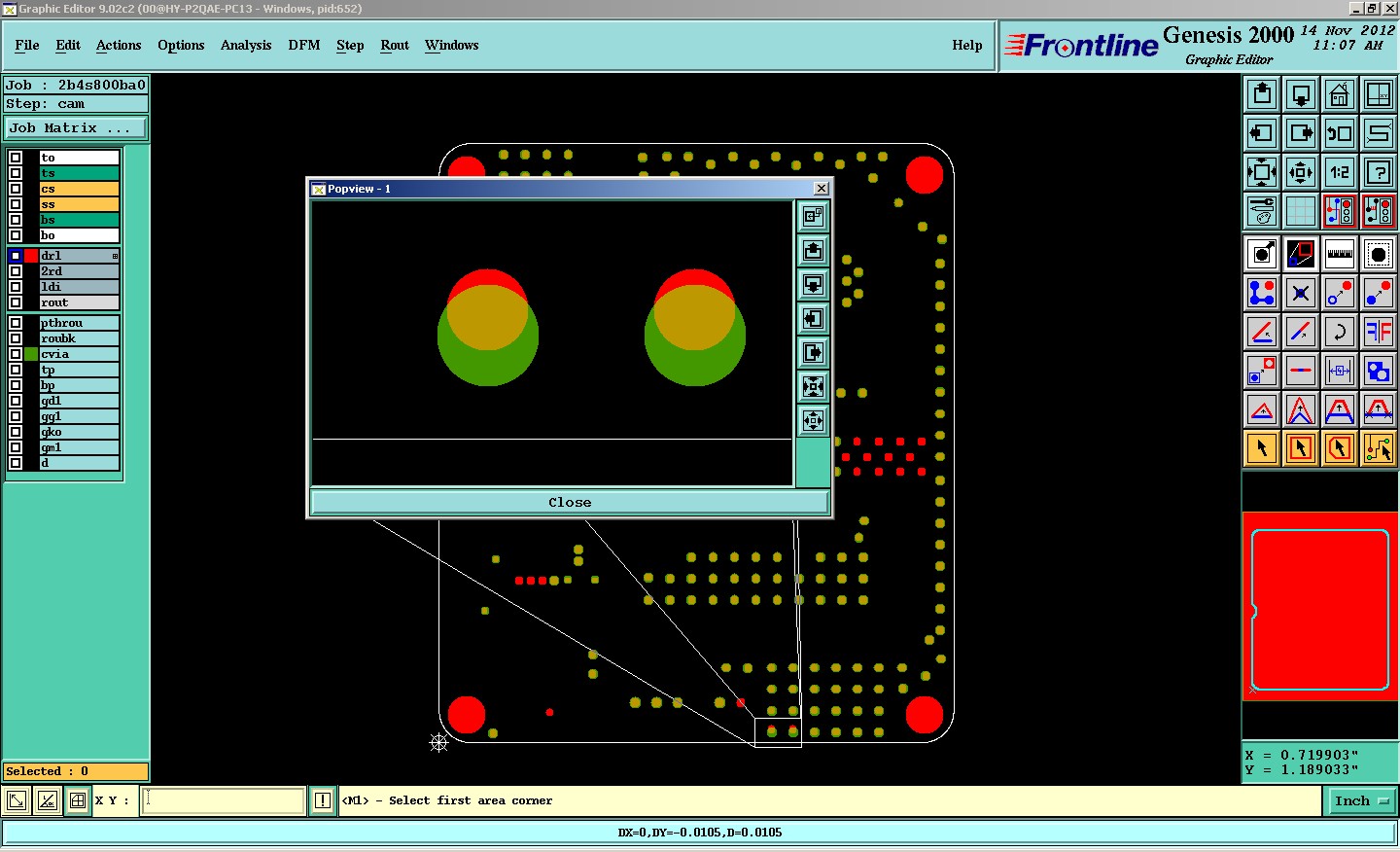Open the Help menu
The height and width of the screenshot is (852, 1400).
tap(967, 45)
